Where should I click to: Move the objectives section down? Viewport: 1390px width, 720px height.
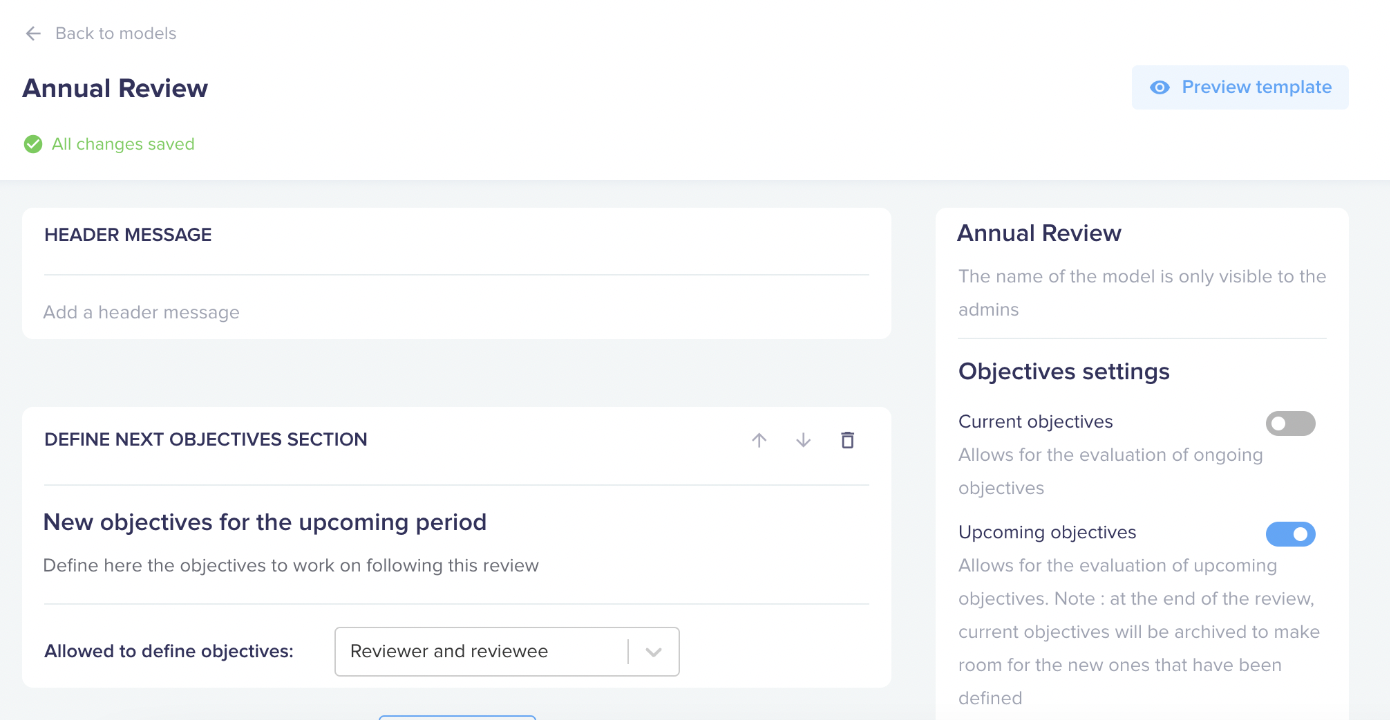click(803, 440)
